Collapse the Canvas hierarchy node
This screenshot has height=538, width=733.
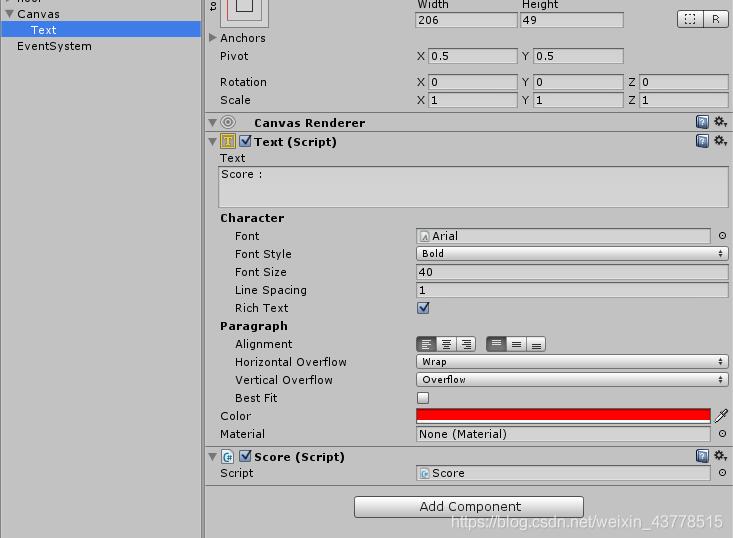click(x=9, y=14)
